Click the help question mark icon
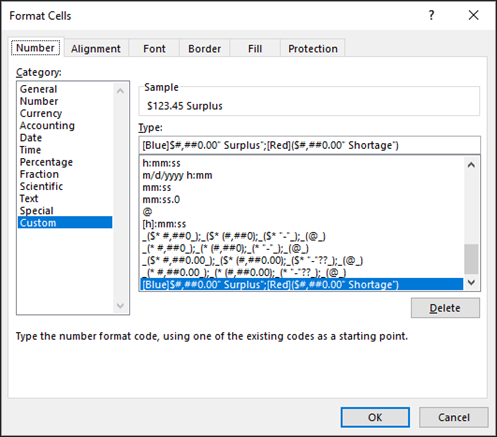497x437 pixels. pos(431,15)
